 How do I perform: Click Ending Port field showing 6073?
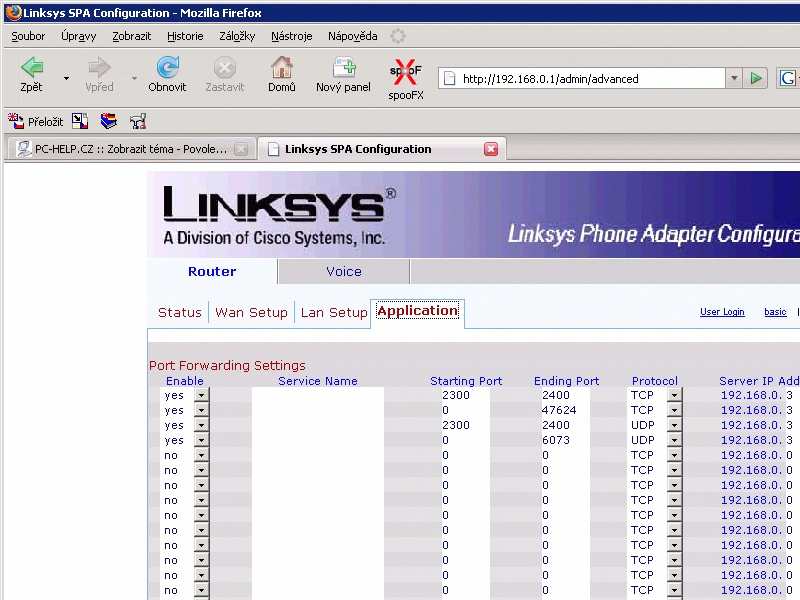click(565, 440)
